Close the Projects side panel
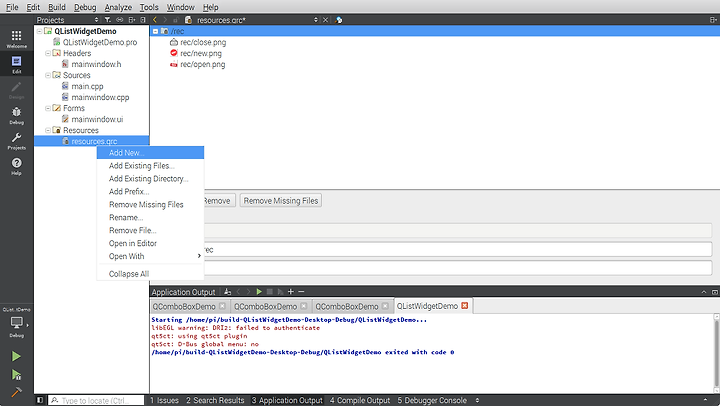This screenshot has height=406, width=720. point(143,20)
